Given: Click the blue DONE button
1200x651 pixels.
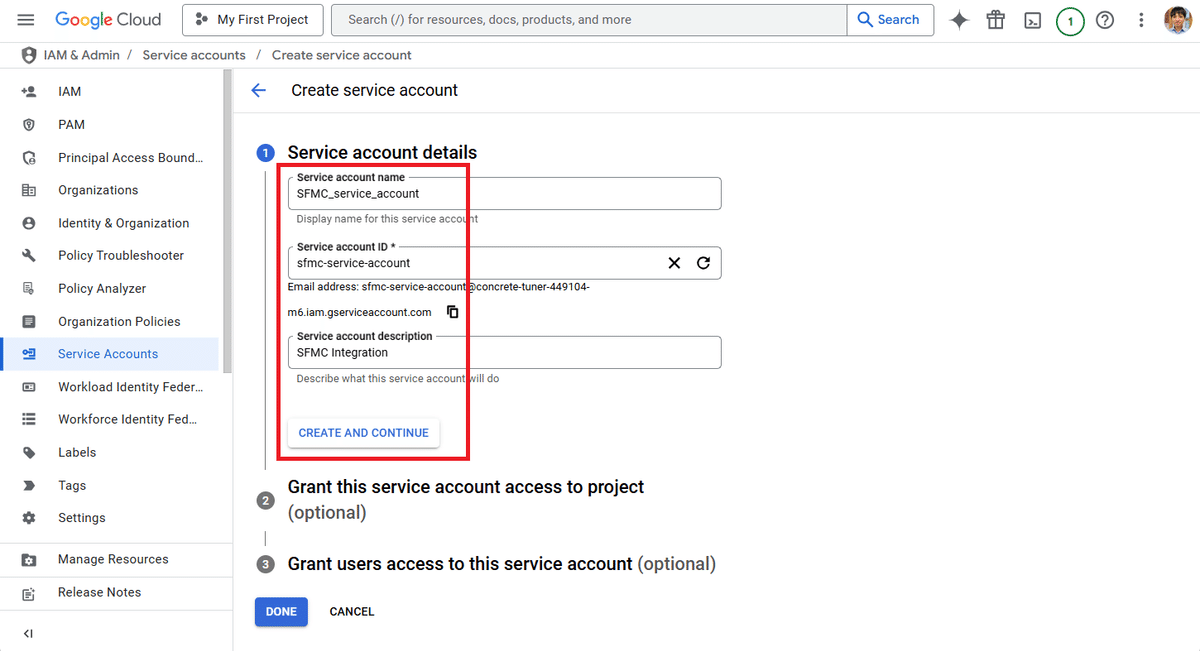Looking at the screenshot, I should (281, 611).
